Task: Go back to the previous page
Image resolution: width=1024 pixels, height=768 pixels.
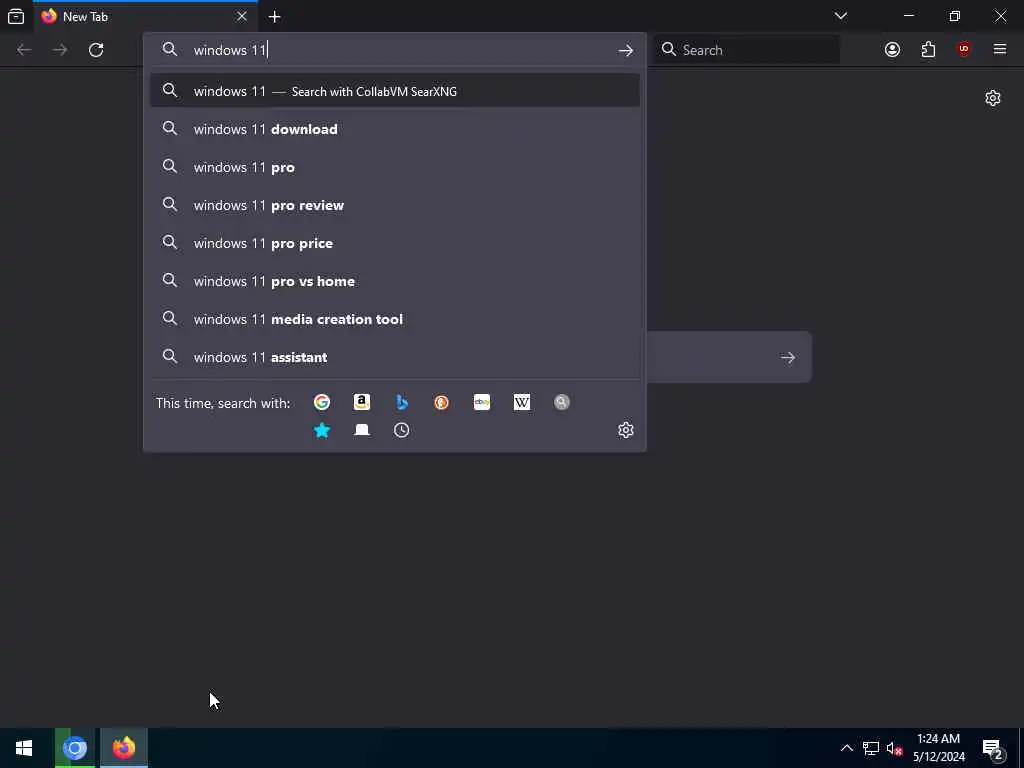Action: point(24,50)
